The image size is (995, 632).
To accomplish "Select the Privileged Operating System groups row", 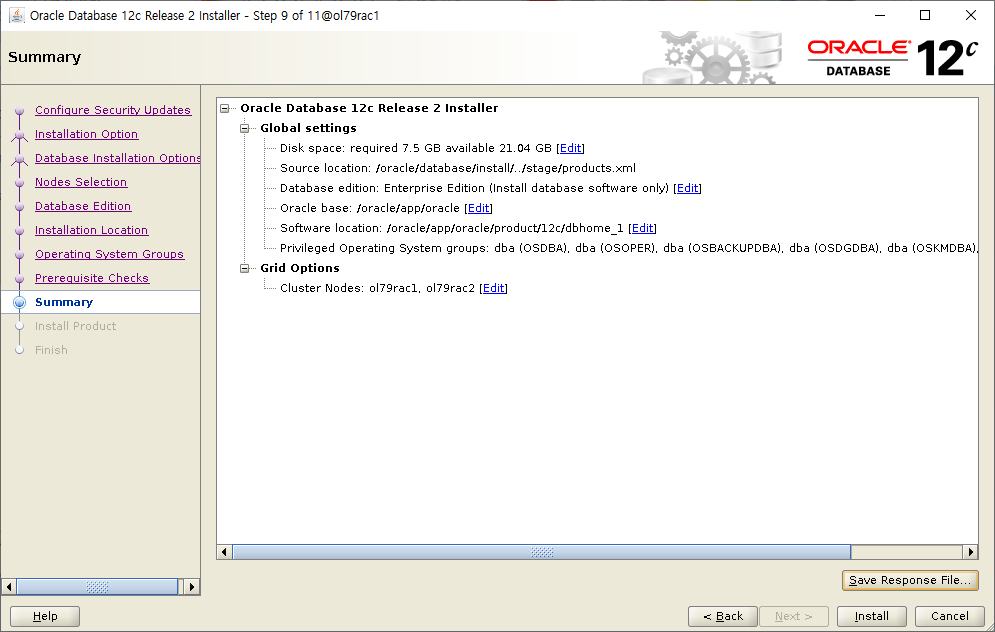I will click(628, 248).
